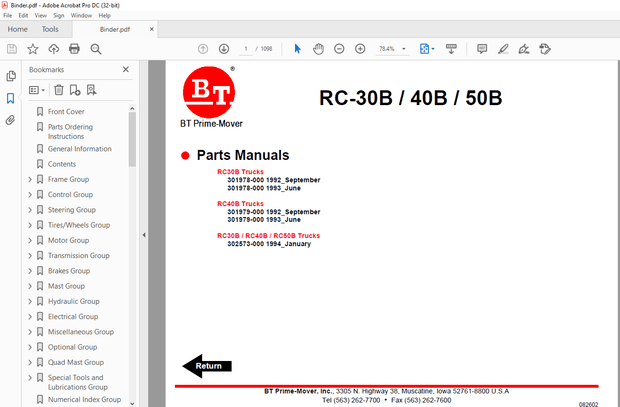Click the black Return arrow button
This screenshot has height=407, width=620.
(207, 366)
